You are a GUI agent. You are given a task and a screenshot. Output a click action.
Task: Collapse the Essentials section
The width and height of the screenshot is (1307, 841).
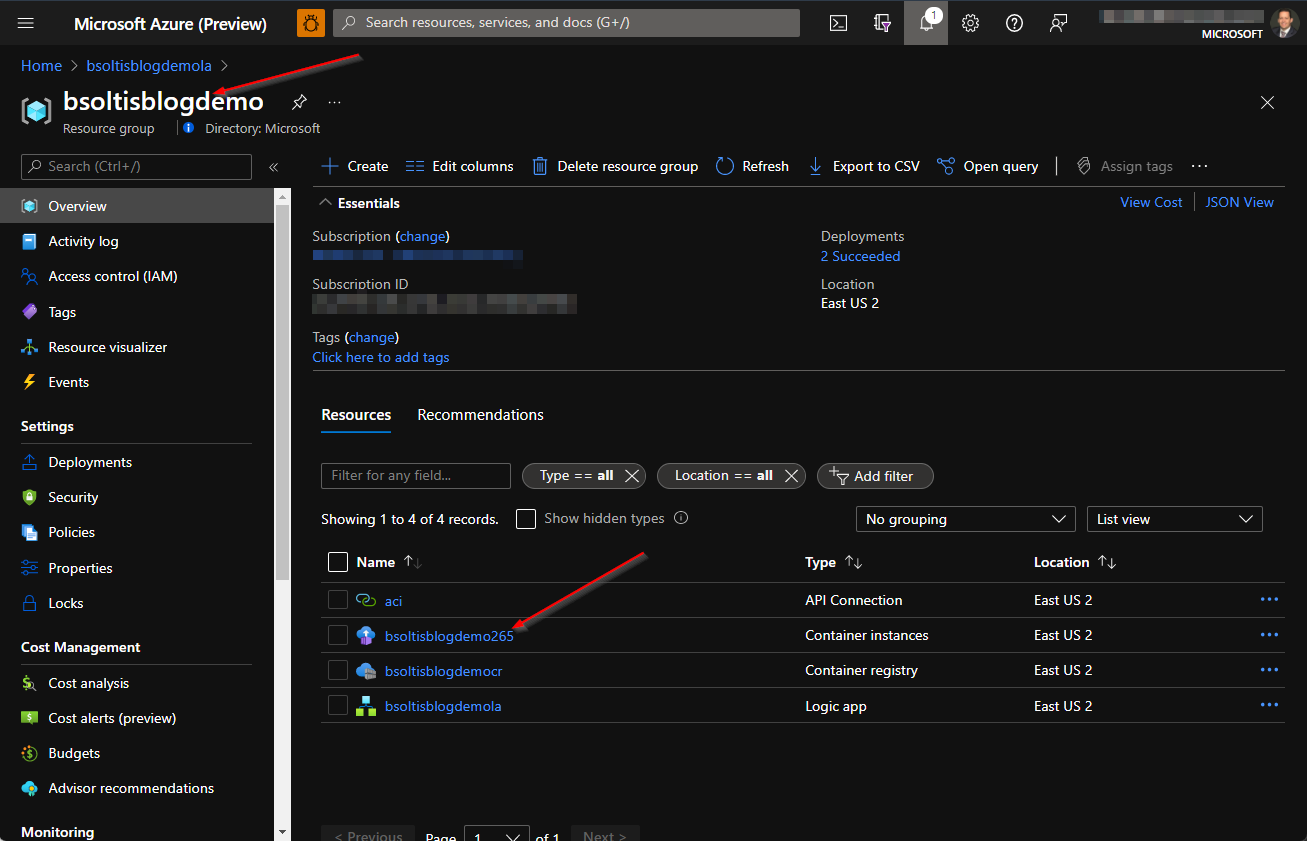click(x=325, y=202)
